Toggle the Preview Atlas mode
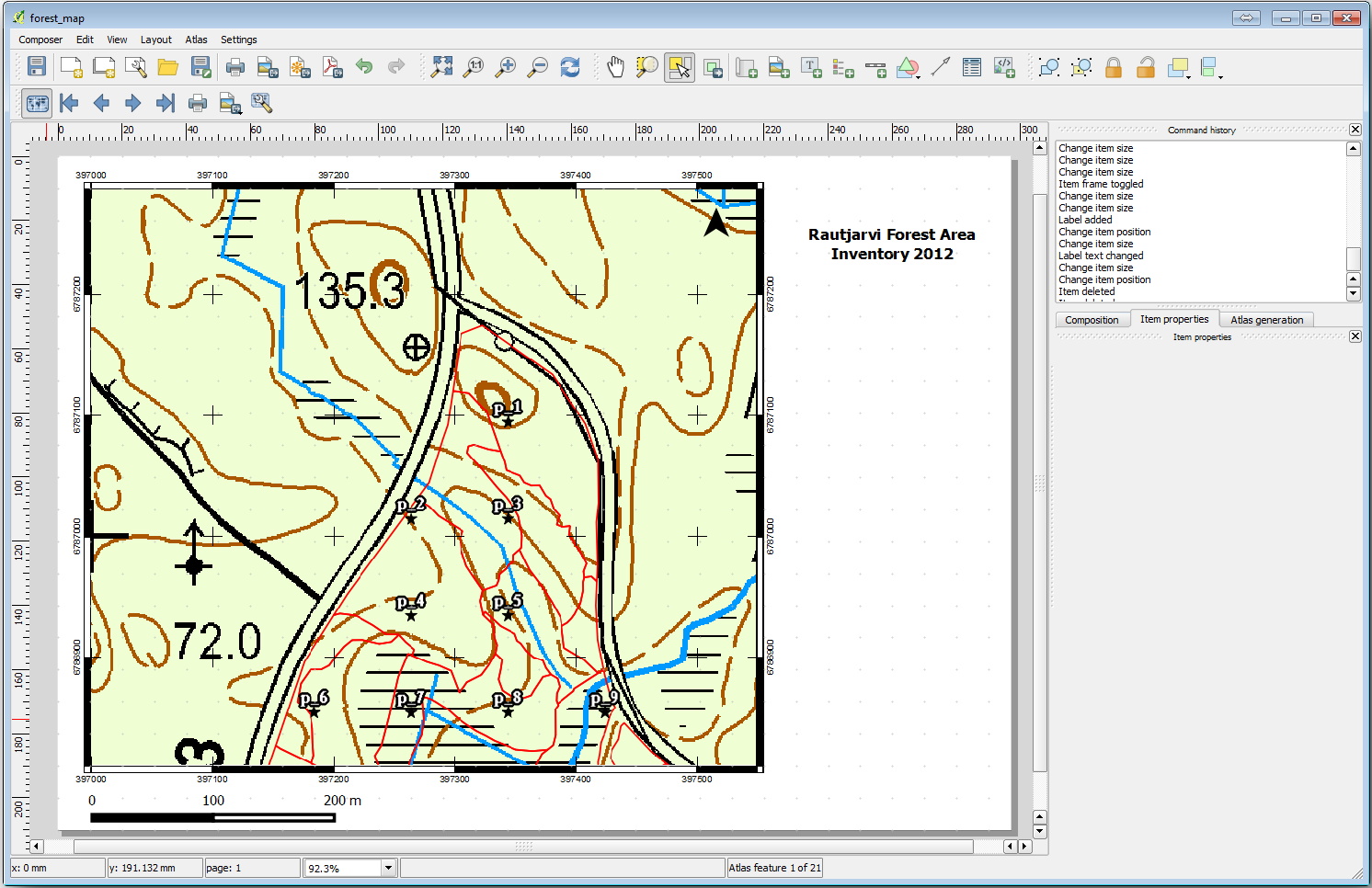Screen dimensions: 1372x888 click(37, 103)
